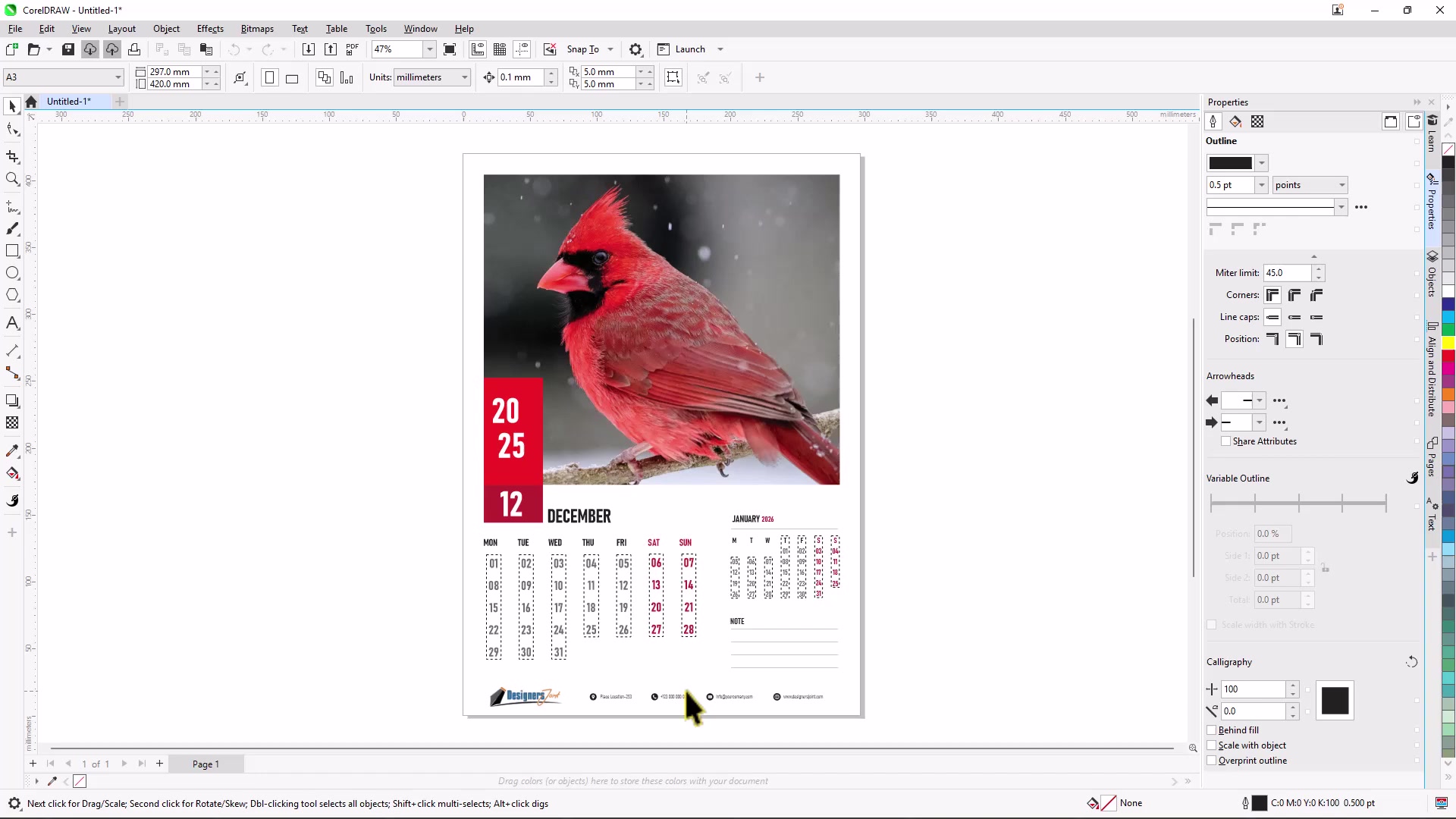1456x819 pixels.
Task: Select the Transparency tool
Action: click(12, 422)
